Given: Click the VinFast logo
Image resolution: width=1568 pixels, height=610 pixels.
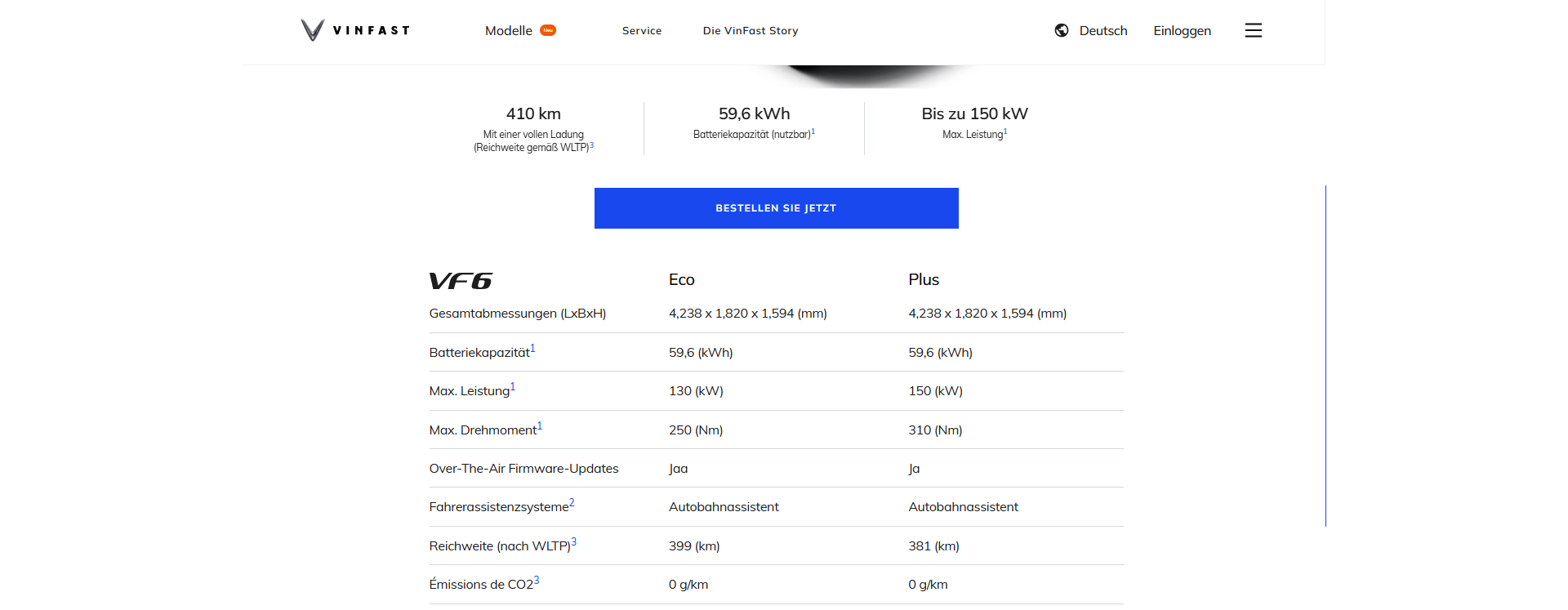Looking at the screenshot, I should pos(354,29).
